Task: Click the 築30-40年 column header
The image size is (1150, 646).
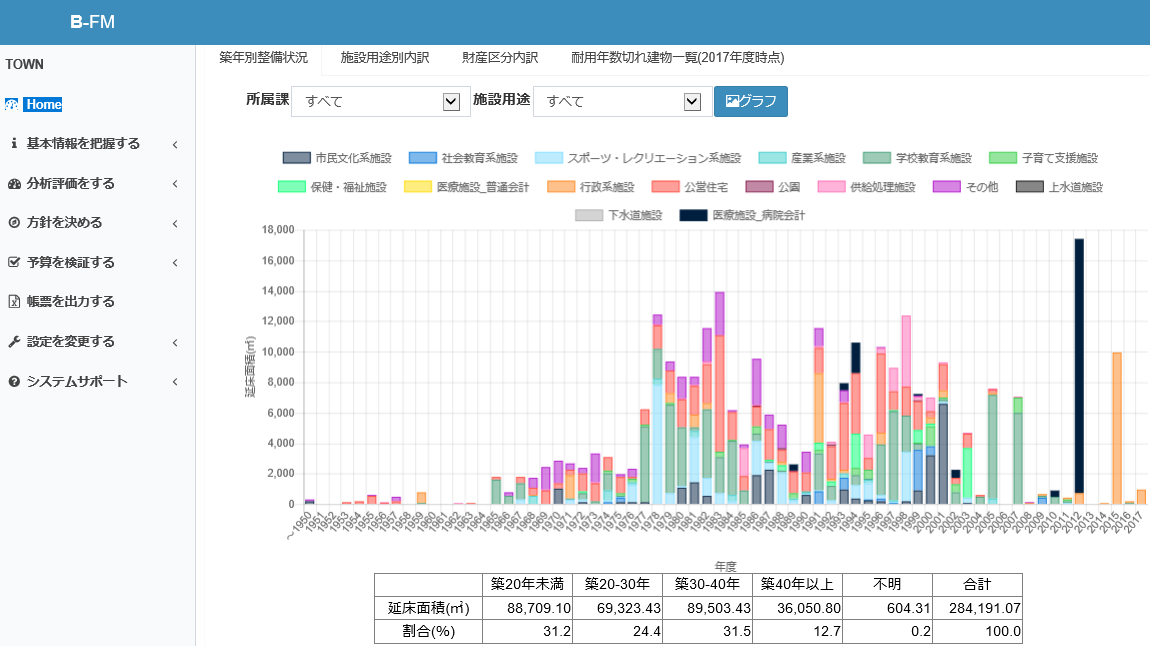Action: point(708,584)
